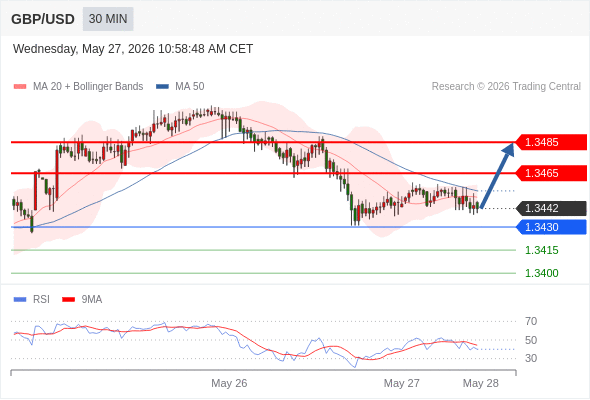This screenshot has width=590, height=400.
Task: Click the RSI 70 level label
Action: pyautogui.click(x=531, y=321)
